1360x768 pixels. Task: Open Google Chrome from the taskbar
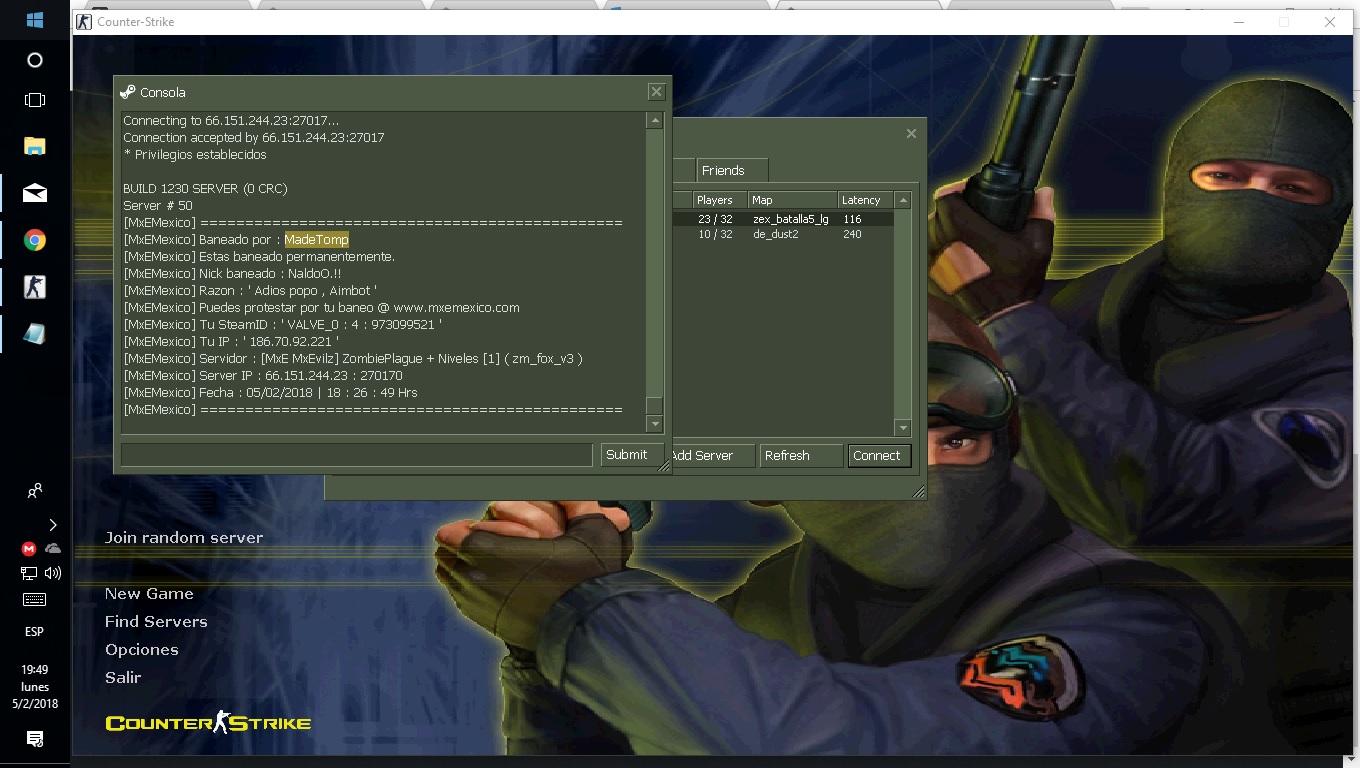coord(34,240)
